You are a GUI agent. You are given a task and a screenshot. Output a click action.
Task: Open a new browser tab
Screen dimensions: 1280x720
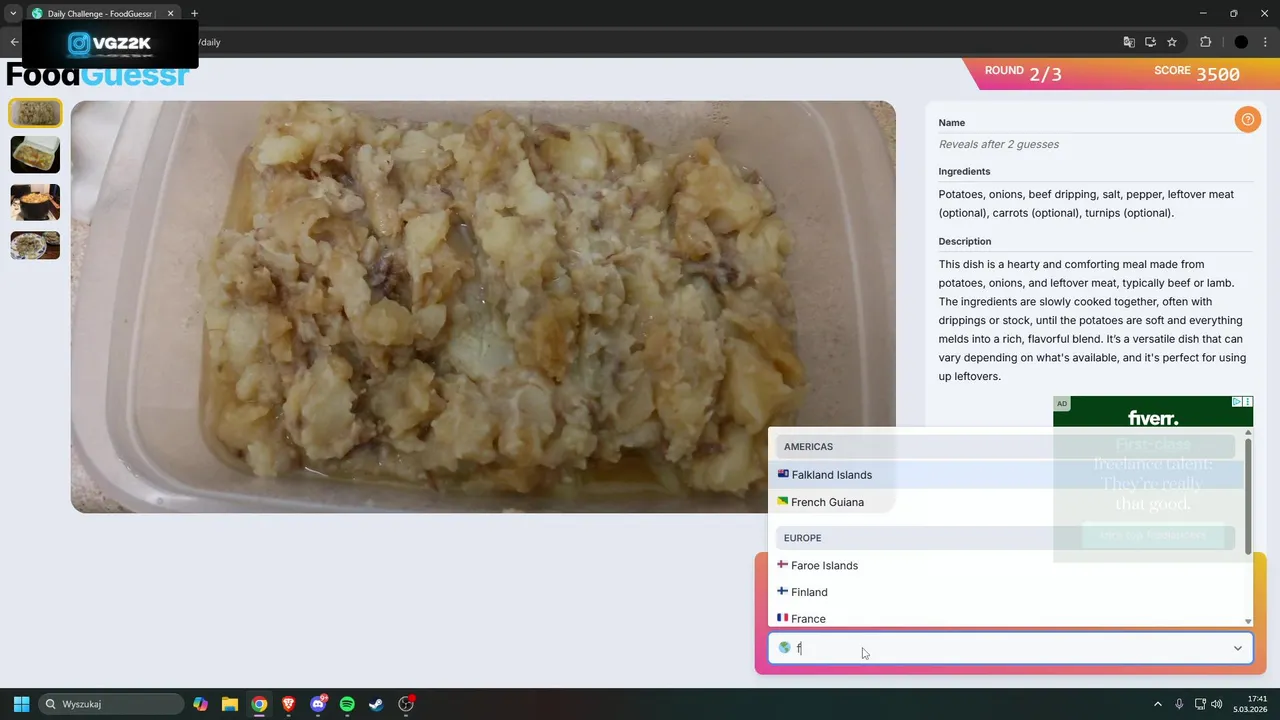click(x=194, y=14)
